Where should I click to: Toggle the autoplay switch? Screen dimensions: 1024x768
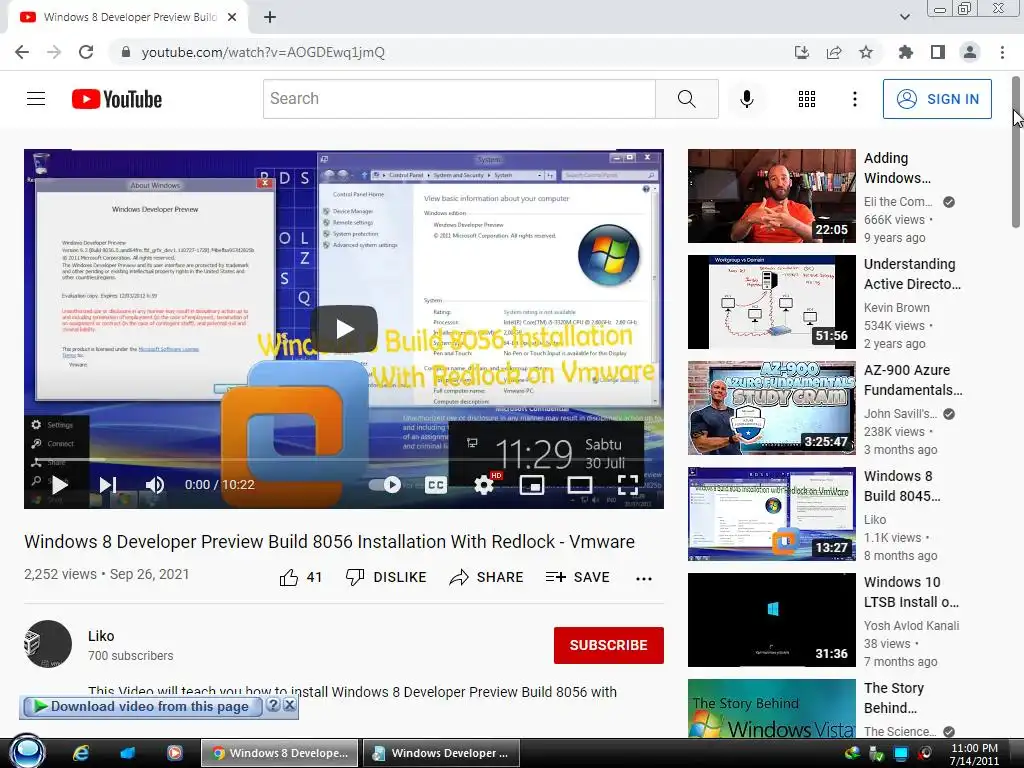tap(385, 485)
